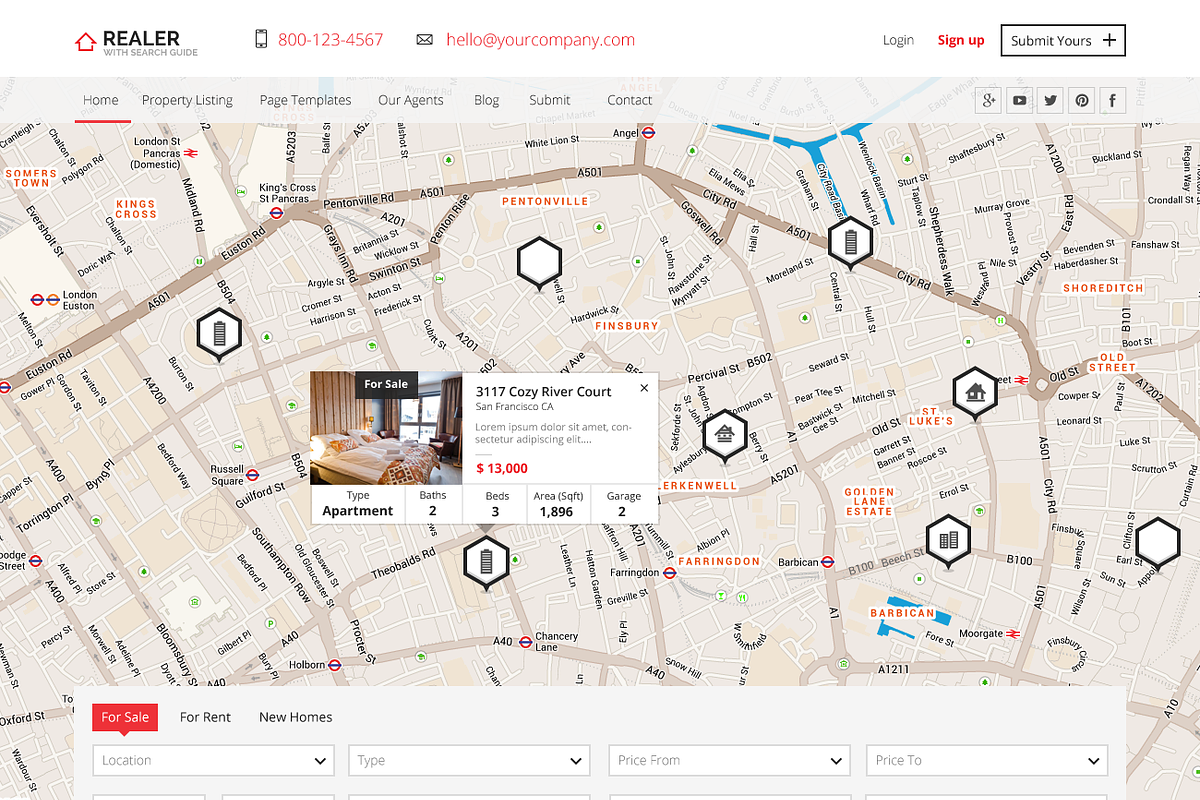Open the Price To dropdown
The image size is (1200, 800).
click(987, 760)
